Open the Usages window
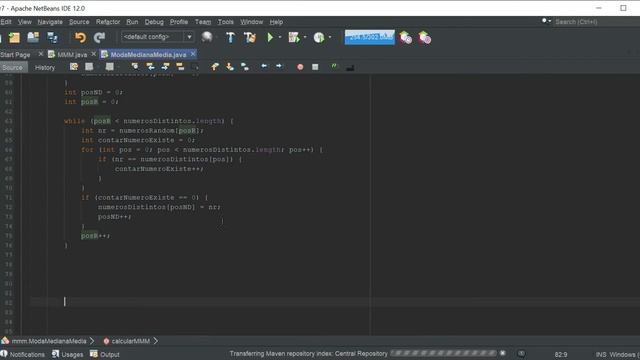The height and width of the screenshot is (360, 640). (67, 354)
